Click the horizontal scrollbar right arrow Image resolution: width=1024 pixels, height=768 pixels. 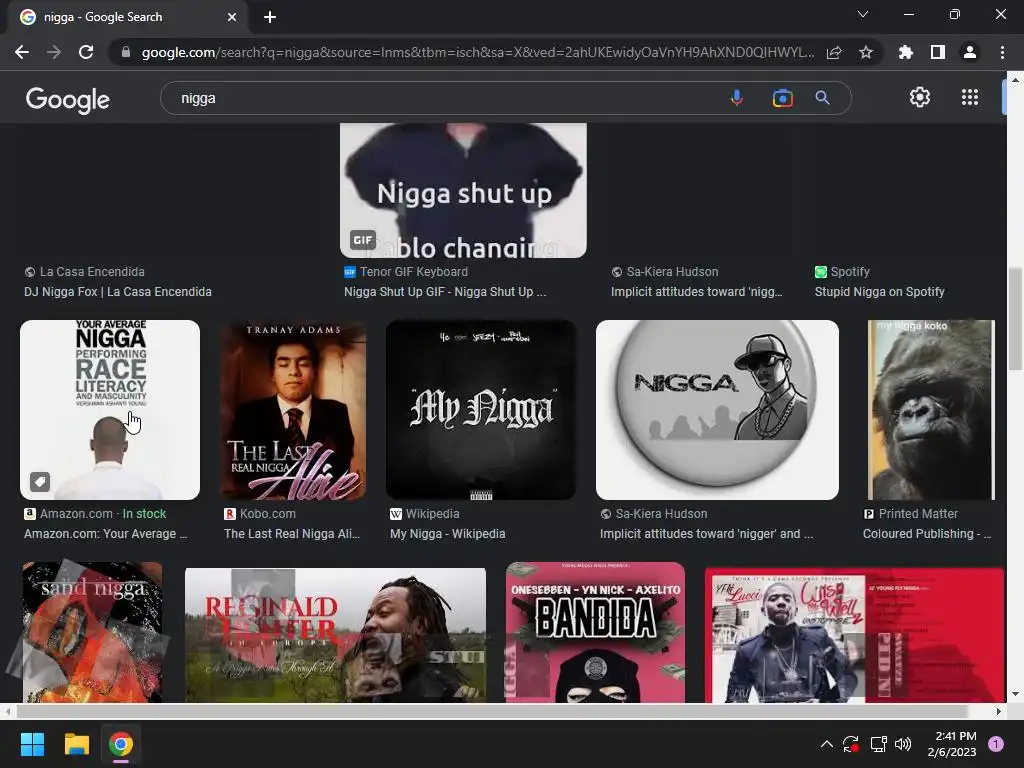tap(999, 711)
